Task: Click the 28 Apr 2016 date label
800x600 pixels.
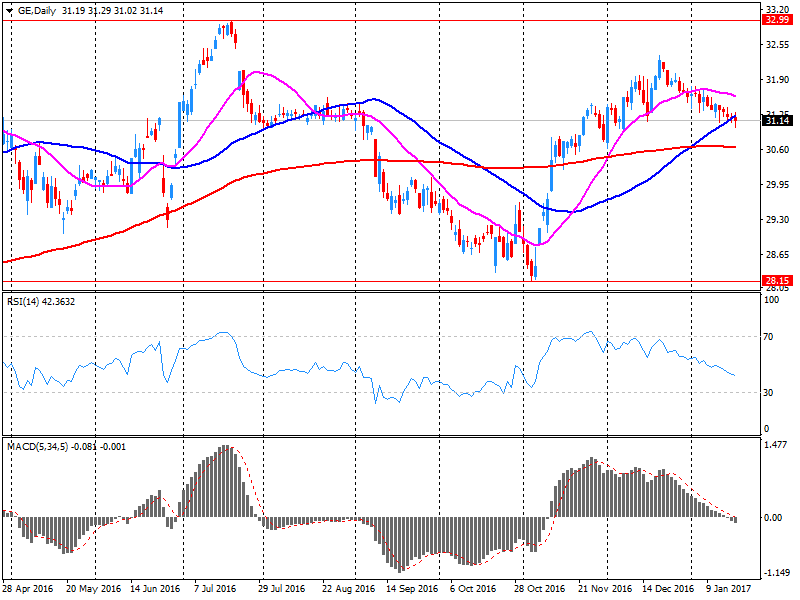Action: (x=28, y=588)
